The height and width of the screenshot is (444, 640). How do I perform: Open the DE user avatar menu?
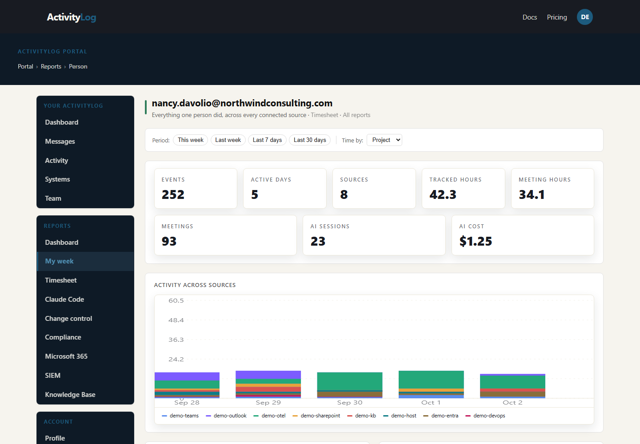584,17
